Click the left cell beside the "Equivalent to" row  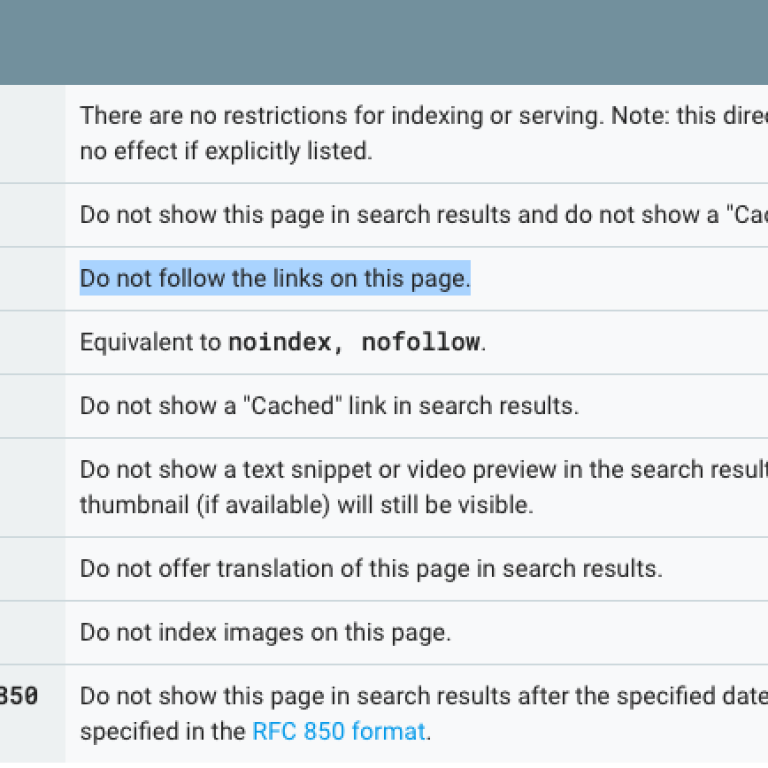[x=32, y=342]
